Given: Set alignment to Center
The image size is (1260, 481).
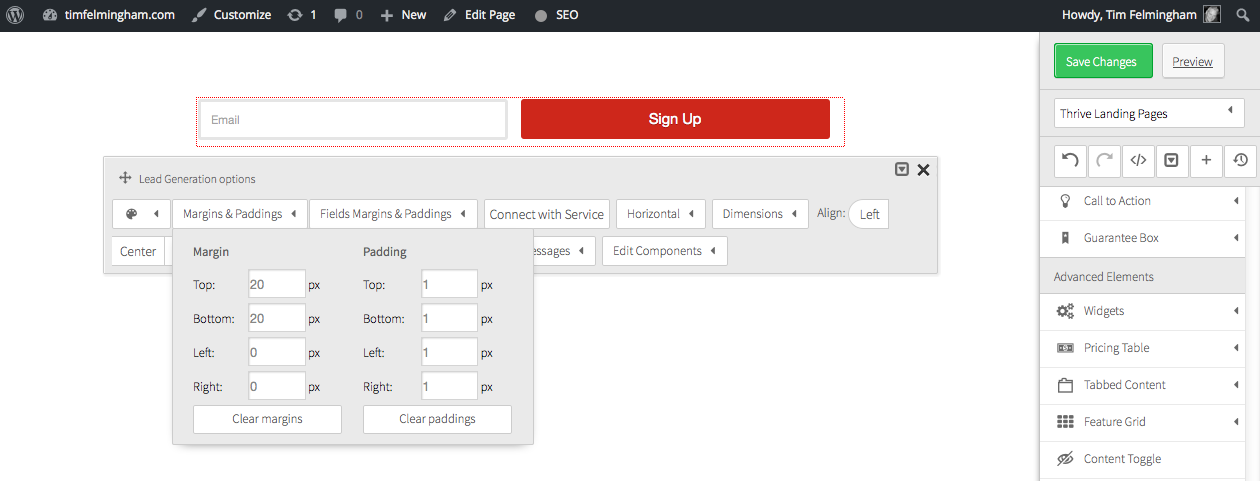Looking at the screenshot, I should click(138, 251).
